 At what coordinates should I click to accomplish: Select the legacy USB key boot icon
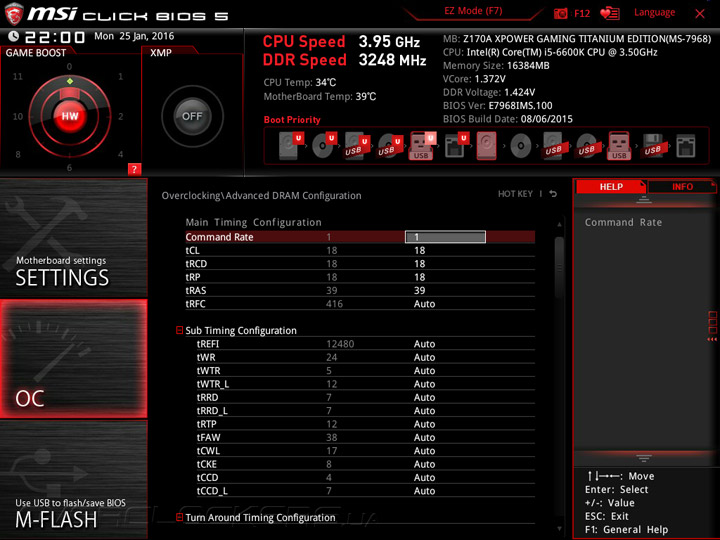click(x=619, y=146)
